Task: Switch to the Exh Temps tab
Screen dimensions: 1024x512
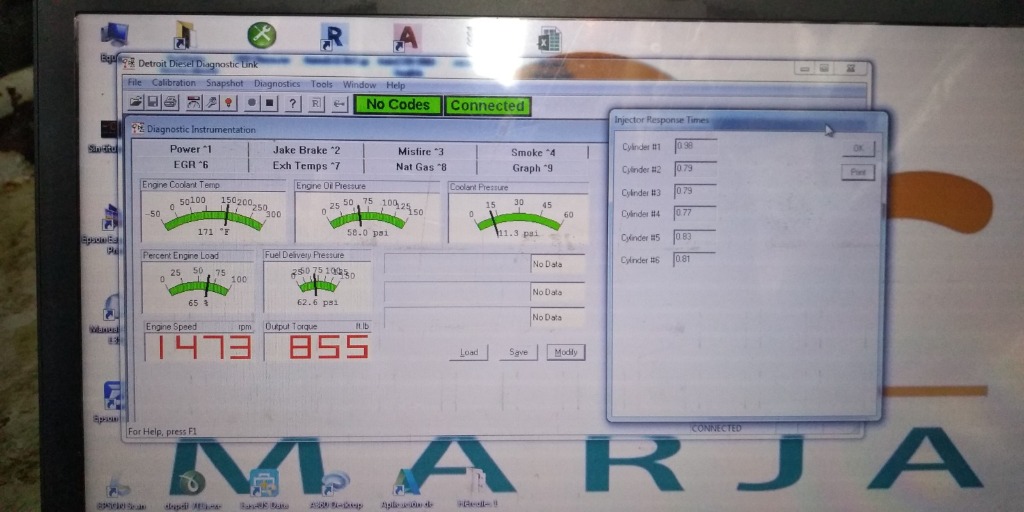Action: point(306,166)
